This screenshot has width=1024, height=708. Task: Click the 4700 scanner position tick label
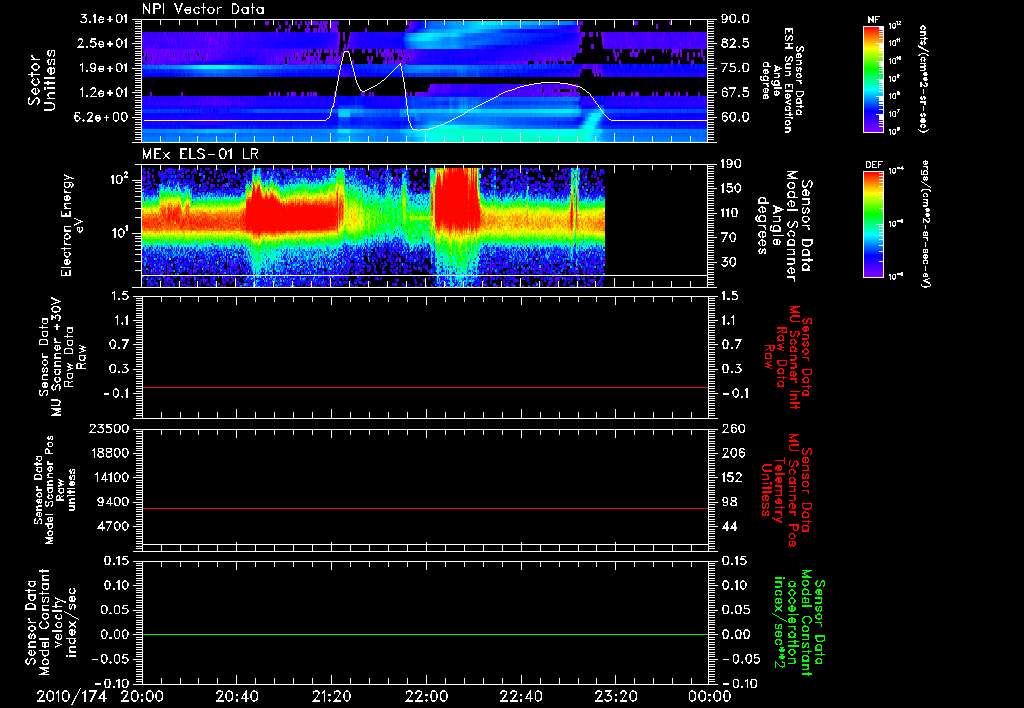point(114,526)
